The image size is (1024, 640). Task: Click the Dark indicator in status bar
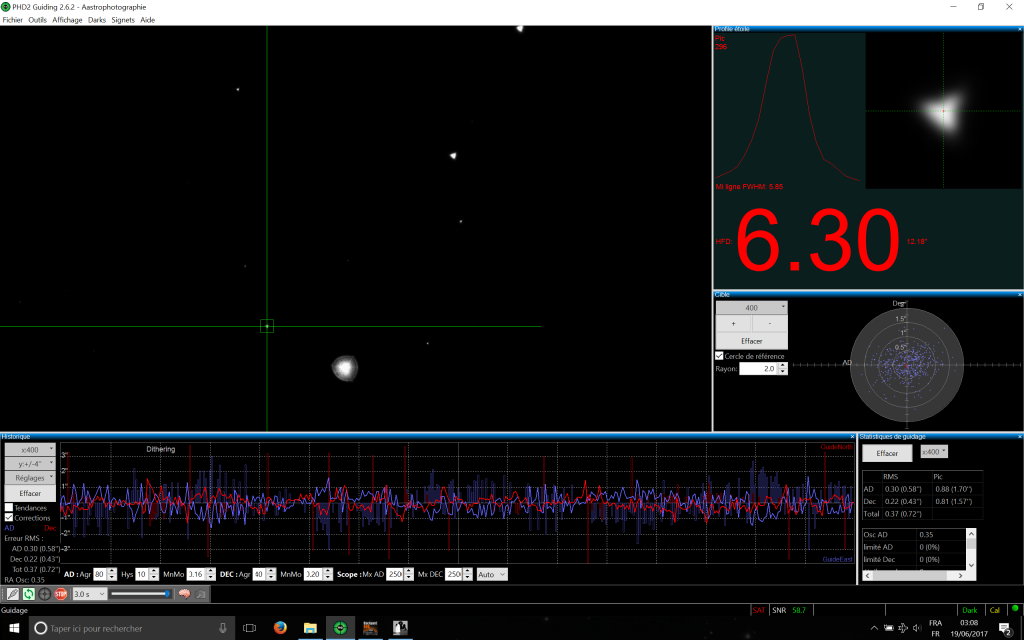970,610
